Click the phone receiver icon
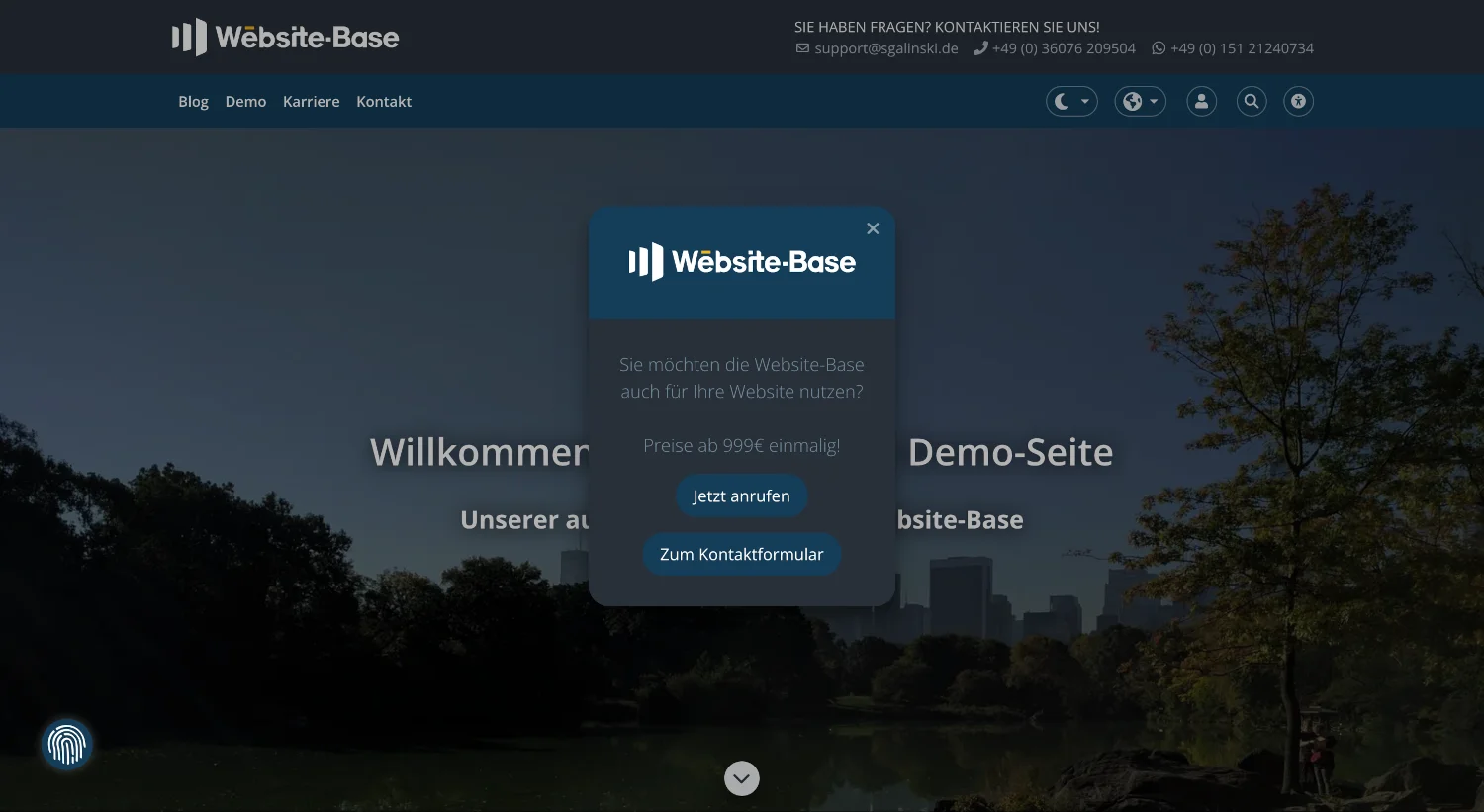The image size is (1484, 812). 980,47
